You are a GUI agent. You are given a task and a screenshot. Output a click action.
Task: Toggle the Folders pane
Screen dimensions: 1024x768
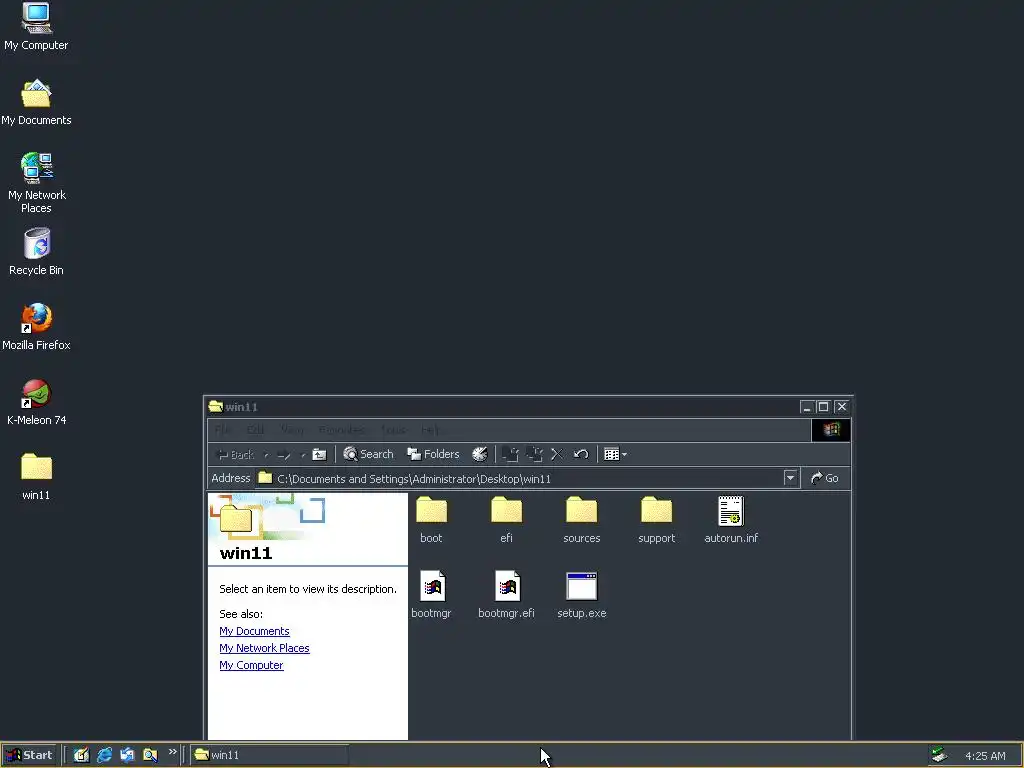pos(433,455)
